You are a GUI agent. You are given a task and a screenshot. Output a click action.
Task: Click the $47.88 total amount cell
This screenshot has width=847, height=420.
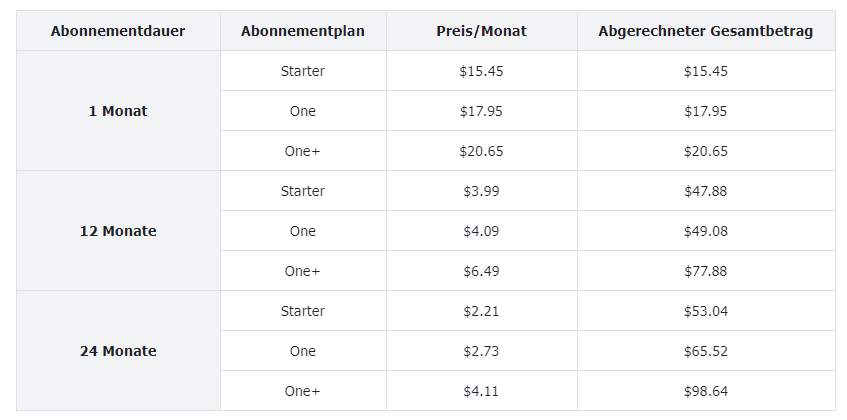tap(705, 191)
